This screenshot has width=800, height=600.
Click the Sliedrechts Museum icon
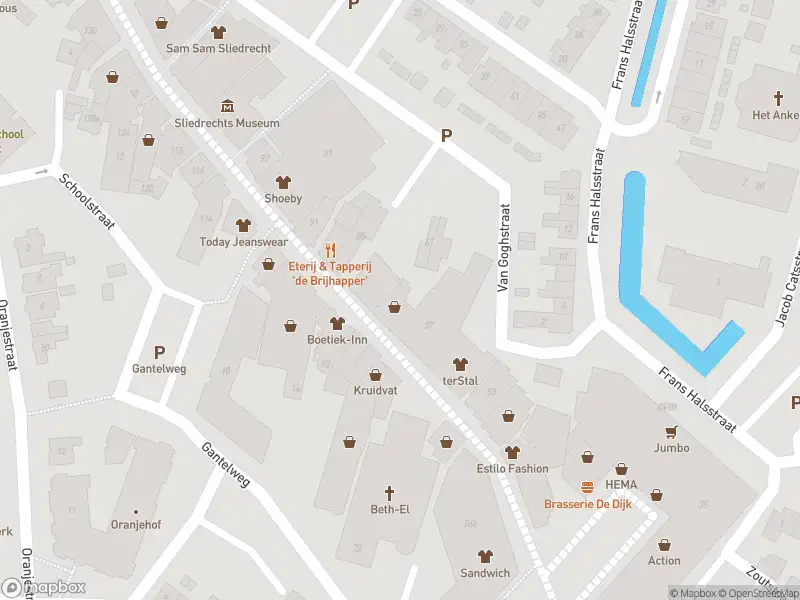[228, 106]
